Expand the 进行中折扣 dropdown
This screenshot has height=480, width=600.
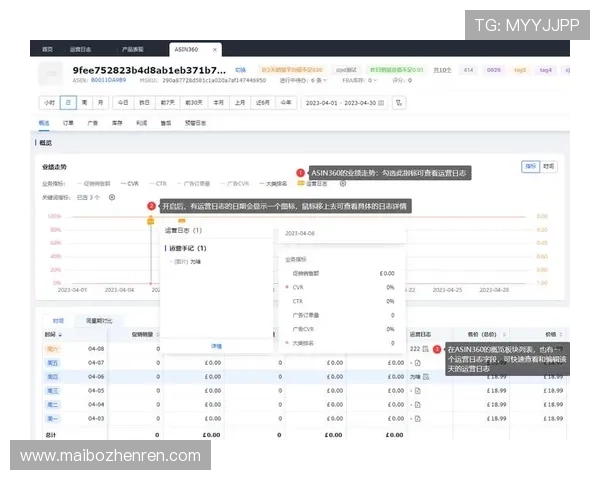tap(324, 80)
